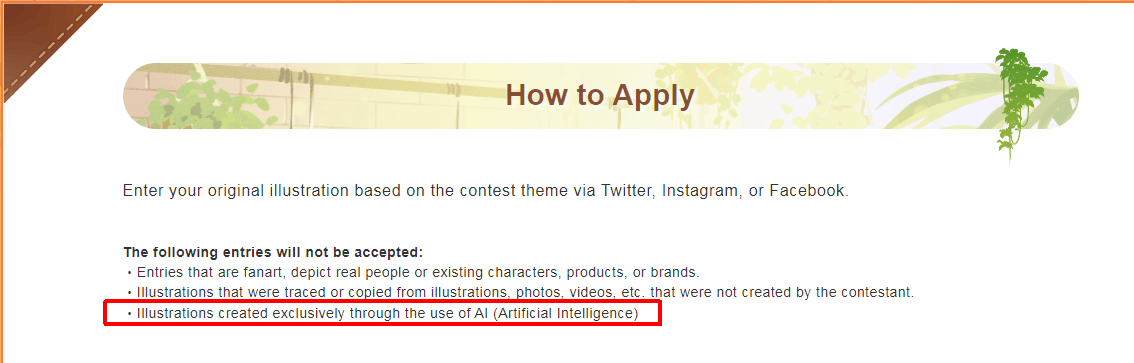Click the bold 'following entries' heading
The image size is (1134, 363).
click(273, 252)
